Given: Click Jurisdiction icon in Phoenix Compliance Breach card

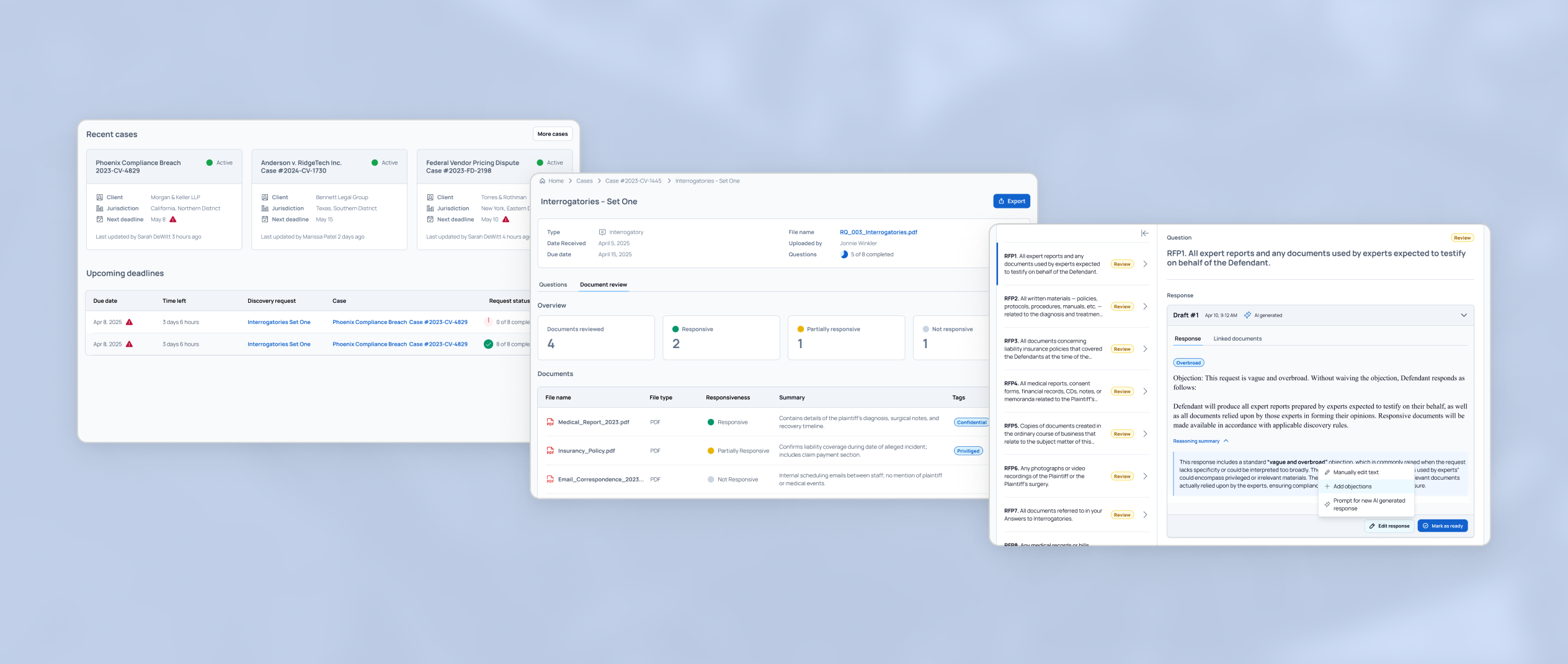Looking at the screenshot, I should click(x=99, y=209).
